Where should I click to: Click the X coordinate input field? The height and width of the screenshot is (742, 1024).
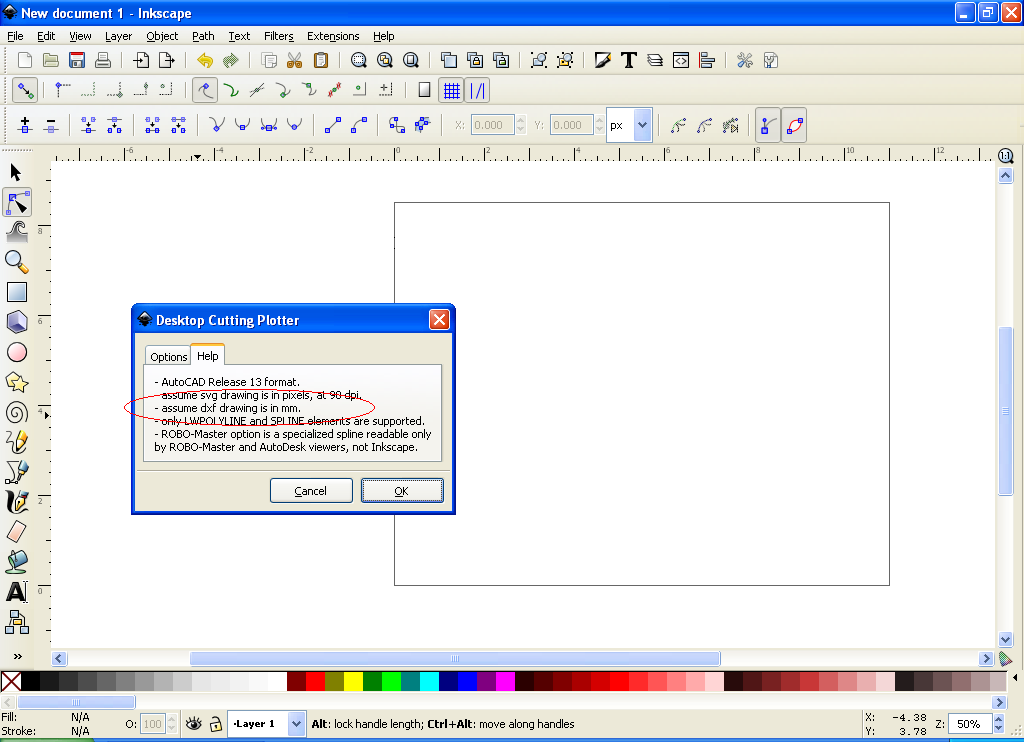493,126
